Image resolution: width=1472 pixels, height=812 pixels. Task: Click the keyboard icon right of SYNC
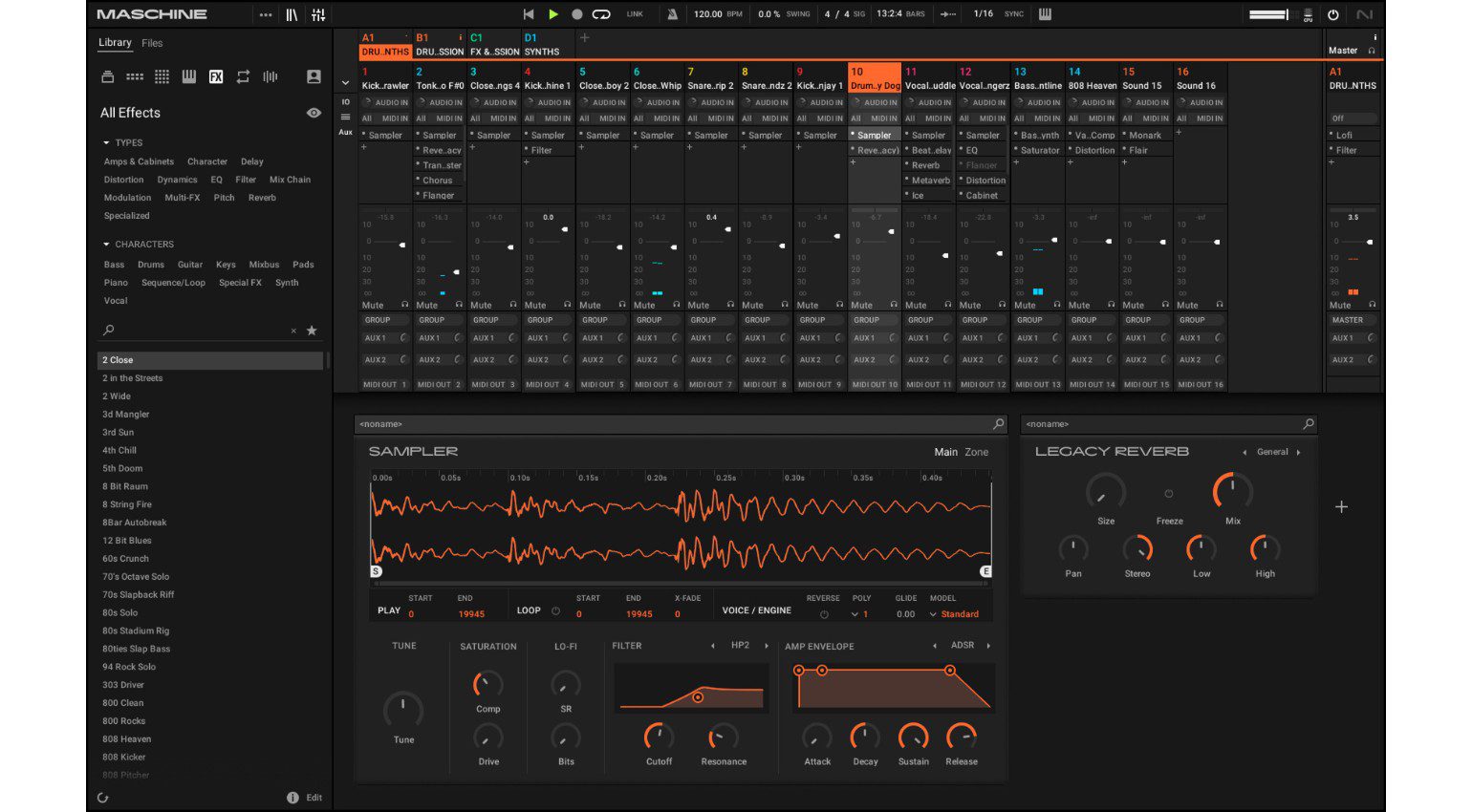click(x=1045, y=13)
